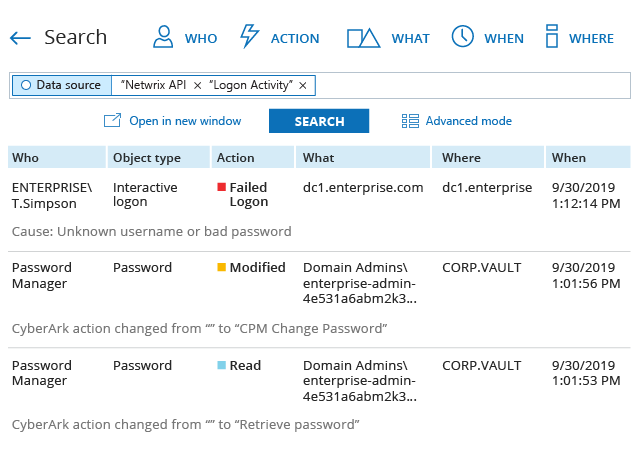Open Advanced mode link
The image size is (640, 450).
click(468, 121)
